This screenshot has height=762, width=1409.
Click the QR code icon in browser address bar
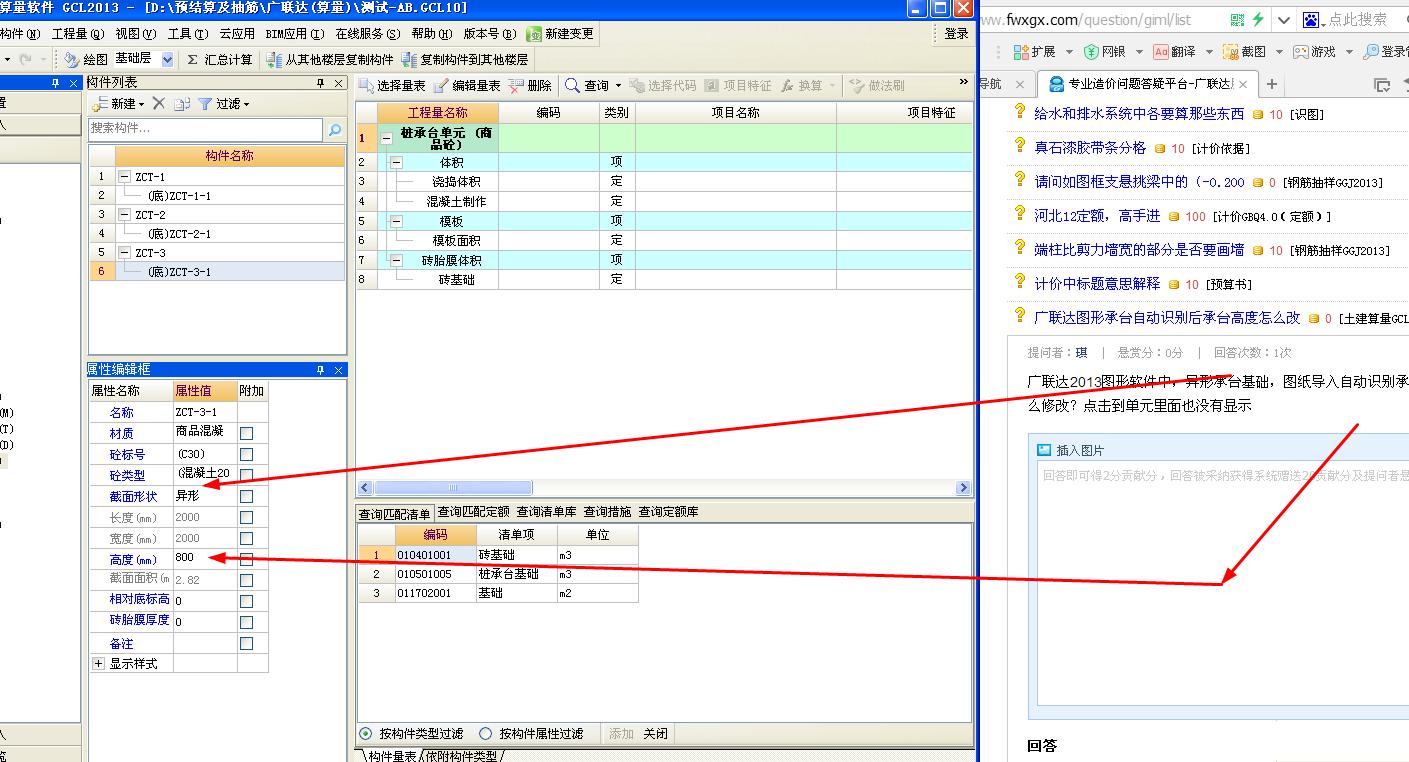pyautogui.click(x=1238, y=19)
